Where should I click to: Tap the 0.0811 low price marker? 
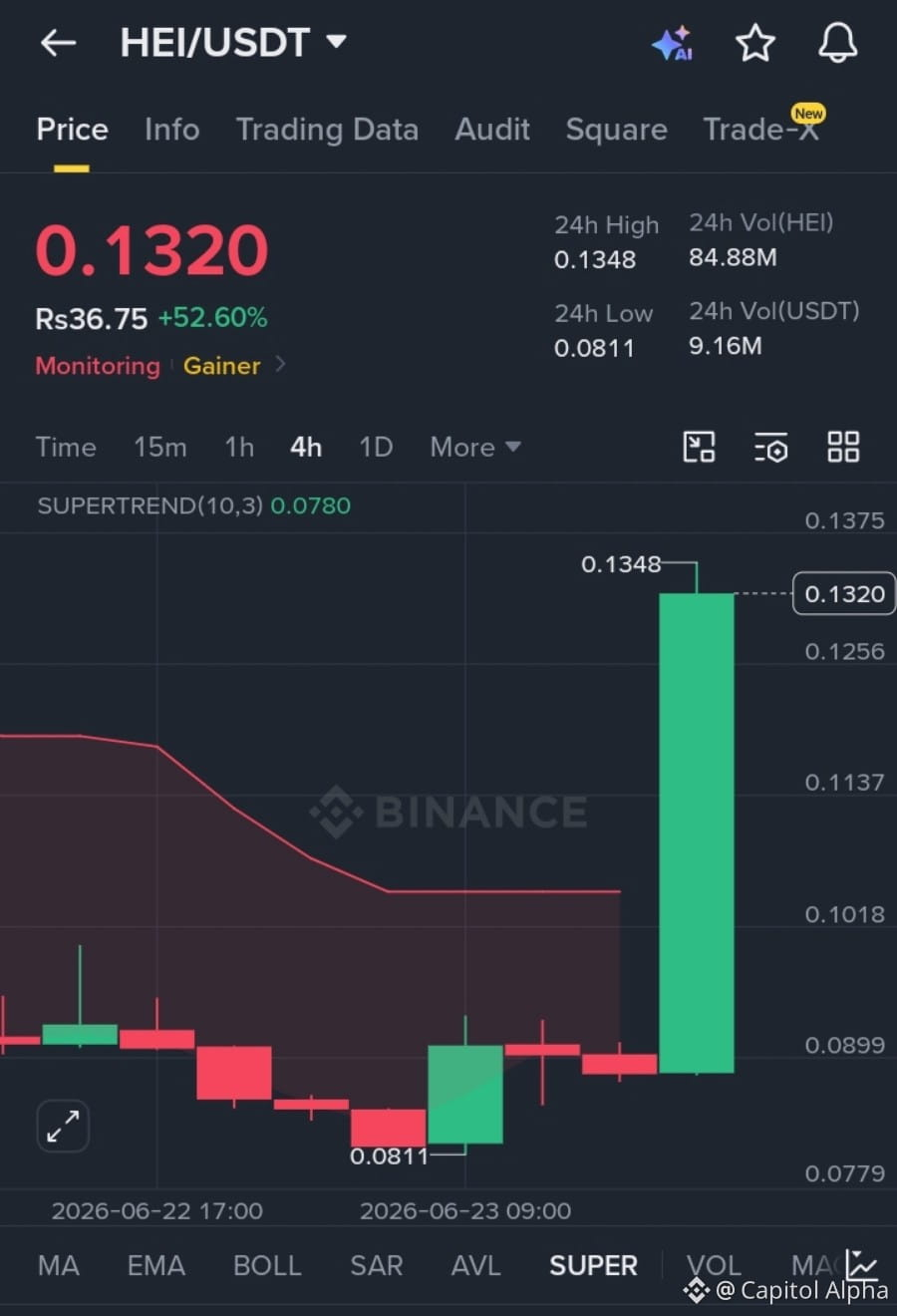[389, 1156]
